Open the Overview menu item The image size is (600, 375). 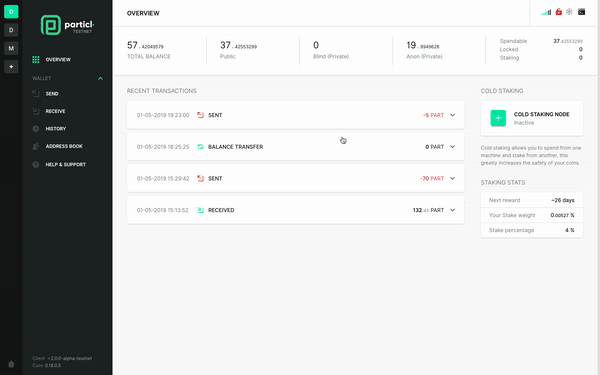[x=58, y=60]
